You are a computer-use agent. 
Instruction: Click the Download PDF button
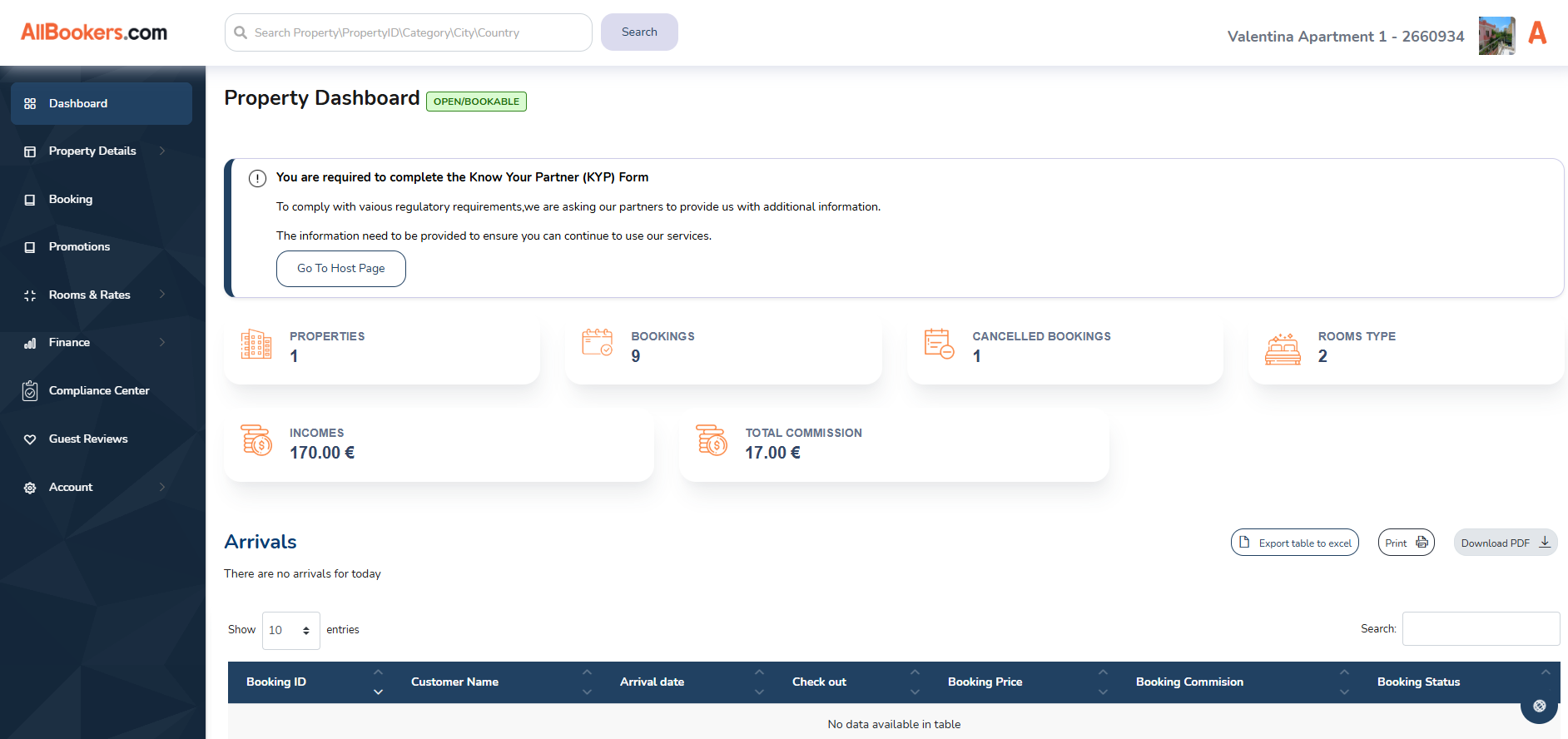click(1506, 543)
